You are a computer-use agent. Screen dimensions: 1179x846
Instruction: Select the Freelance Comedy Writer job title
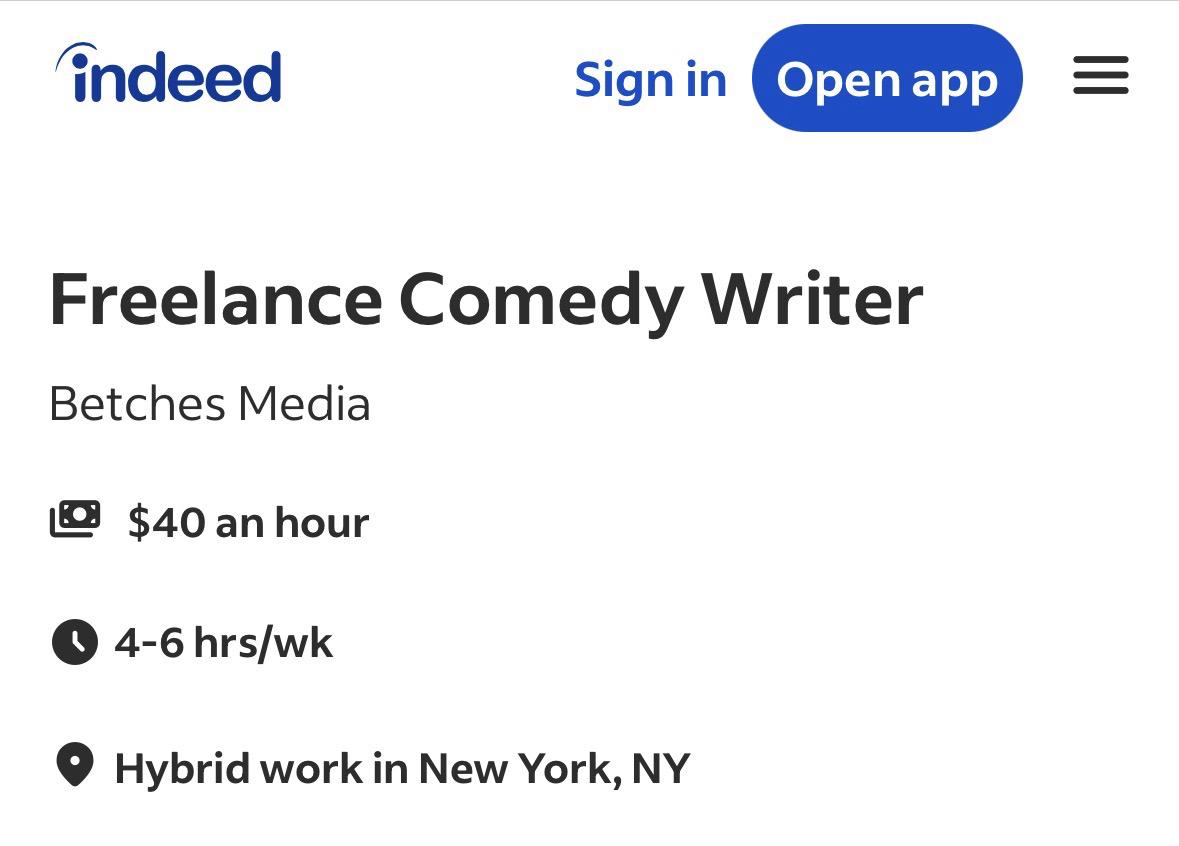485,300
